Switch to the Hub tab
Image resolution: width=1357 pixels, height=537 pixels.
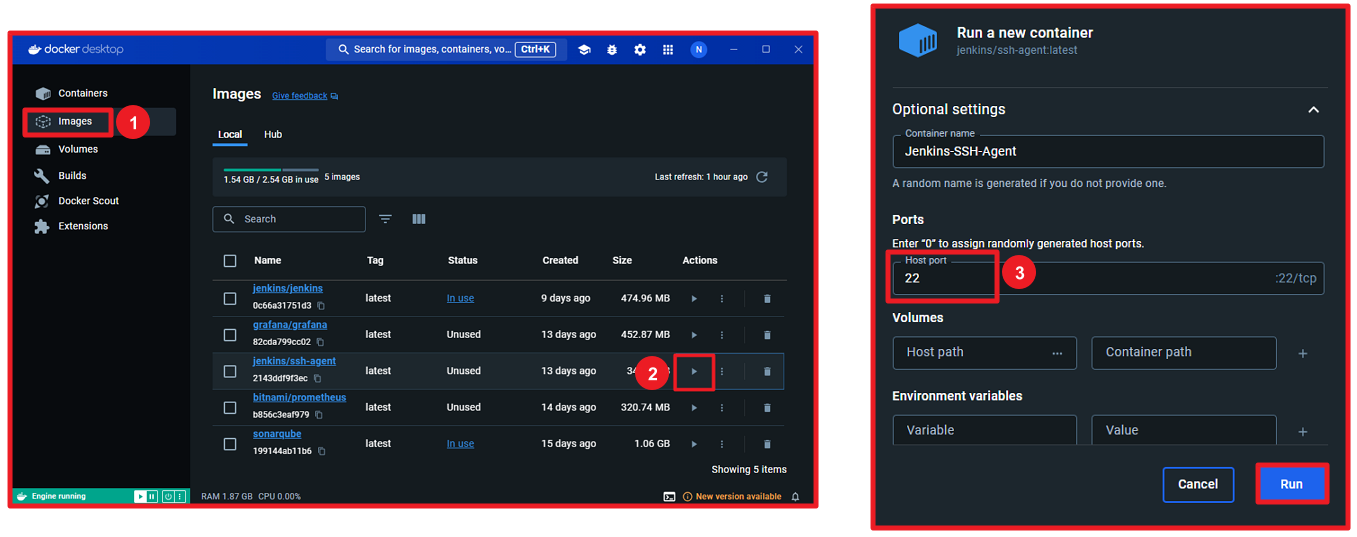click(x=273, y=134)
